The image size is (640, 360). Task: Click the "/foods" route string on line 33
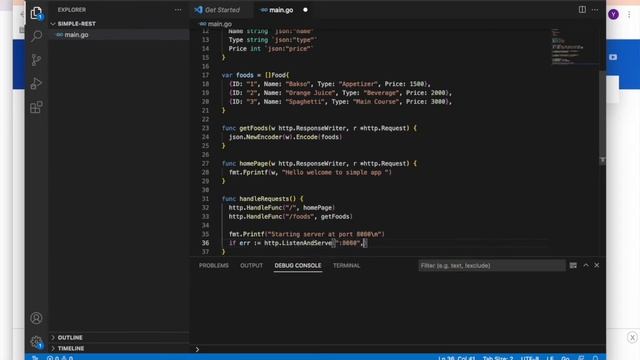(299, 216)
